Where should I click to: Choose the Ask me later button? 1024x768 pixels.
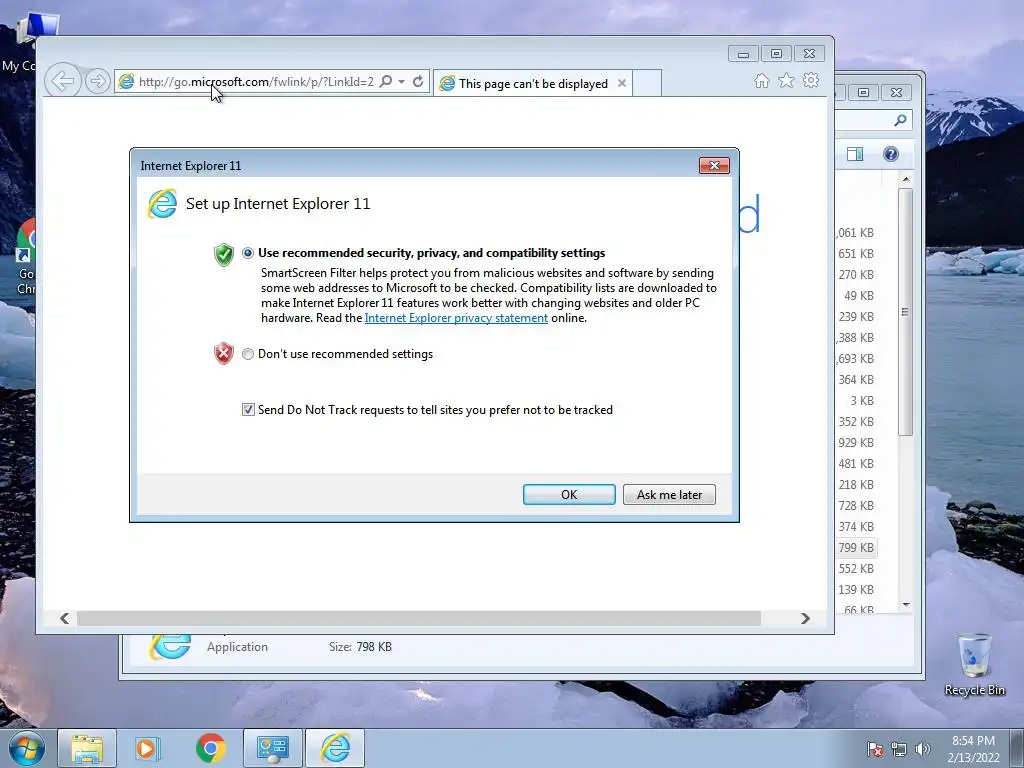(669, 494)
